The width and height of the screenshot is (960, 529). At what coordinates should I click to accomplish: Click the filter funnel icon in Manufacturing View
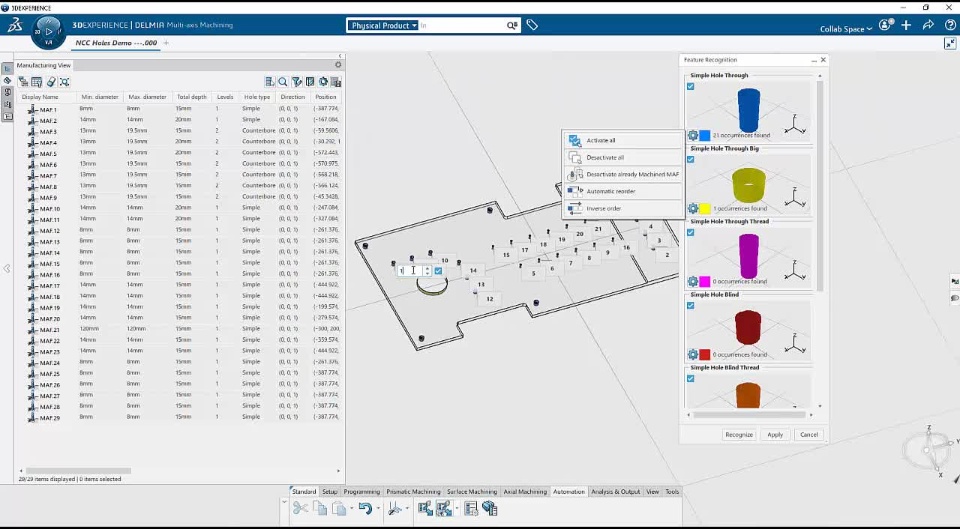click(297, 81)
